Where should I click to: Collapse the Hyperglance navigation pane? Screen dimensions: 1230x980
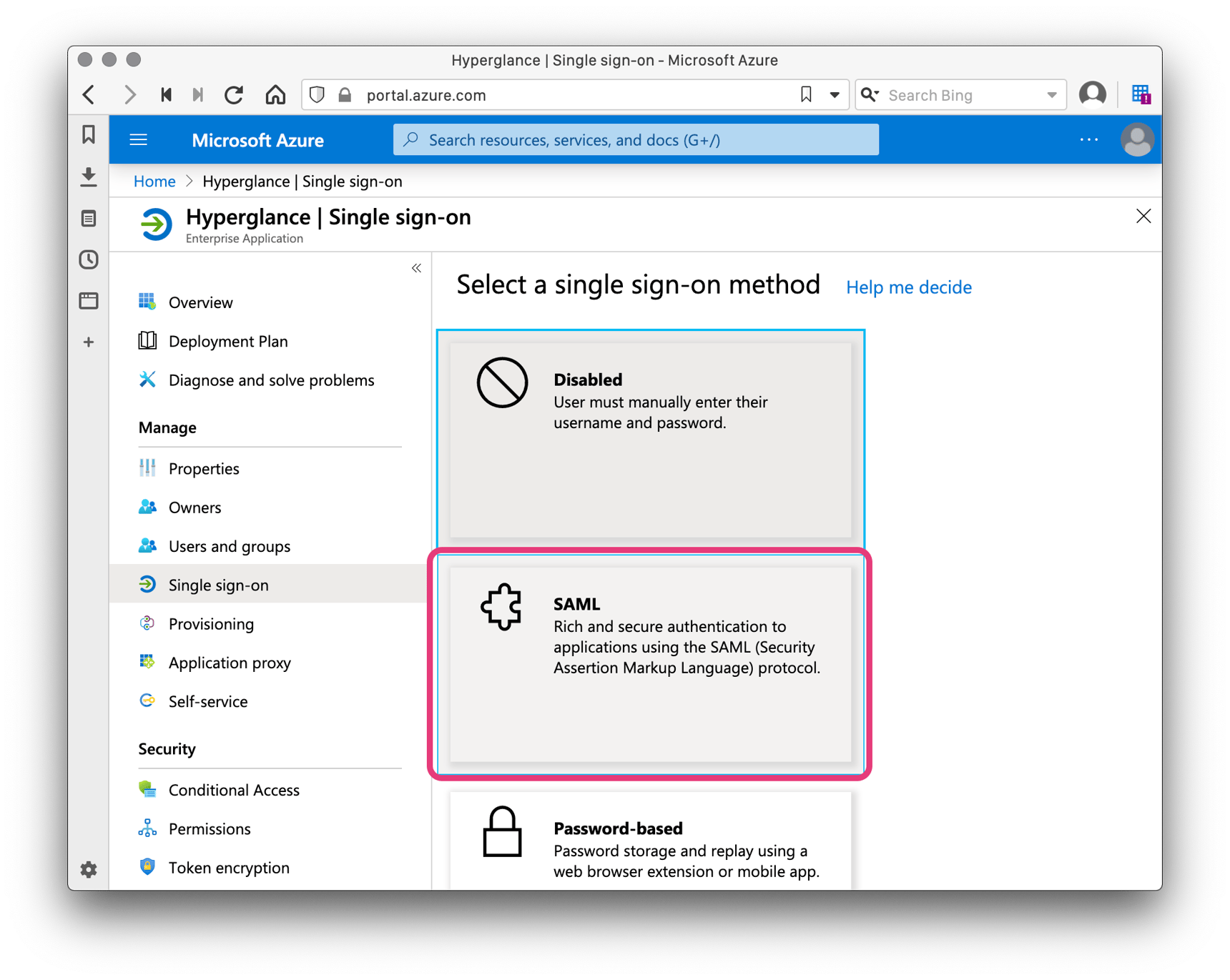click(415, 267)
